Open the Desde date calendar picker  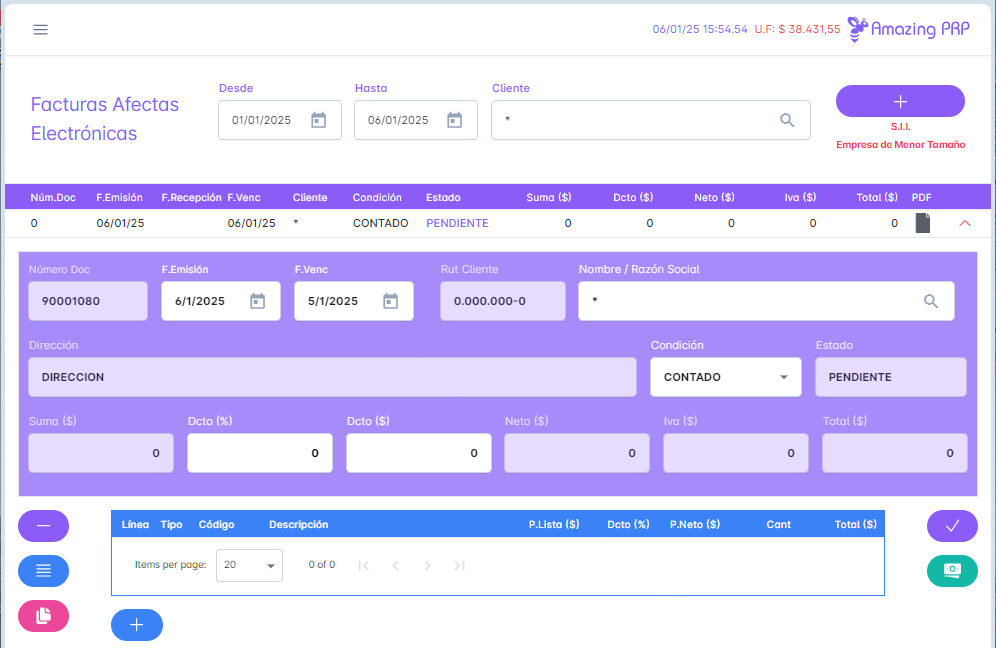click(x=318, y=120)
